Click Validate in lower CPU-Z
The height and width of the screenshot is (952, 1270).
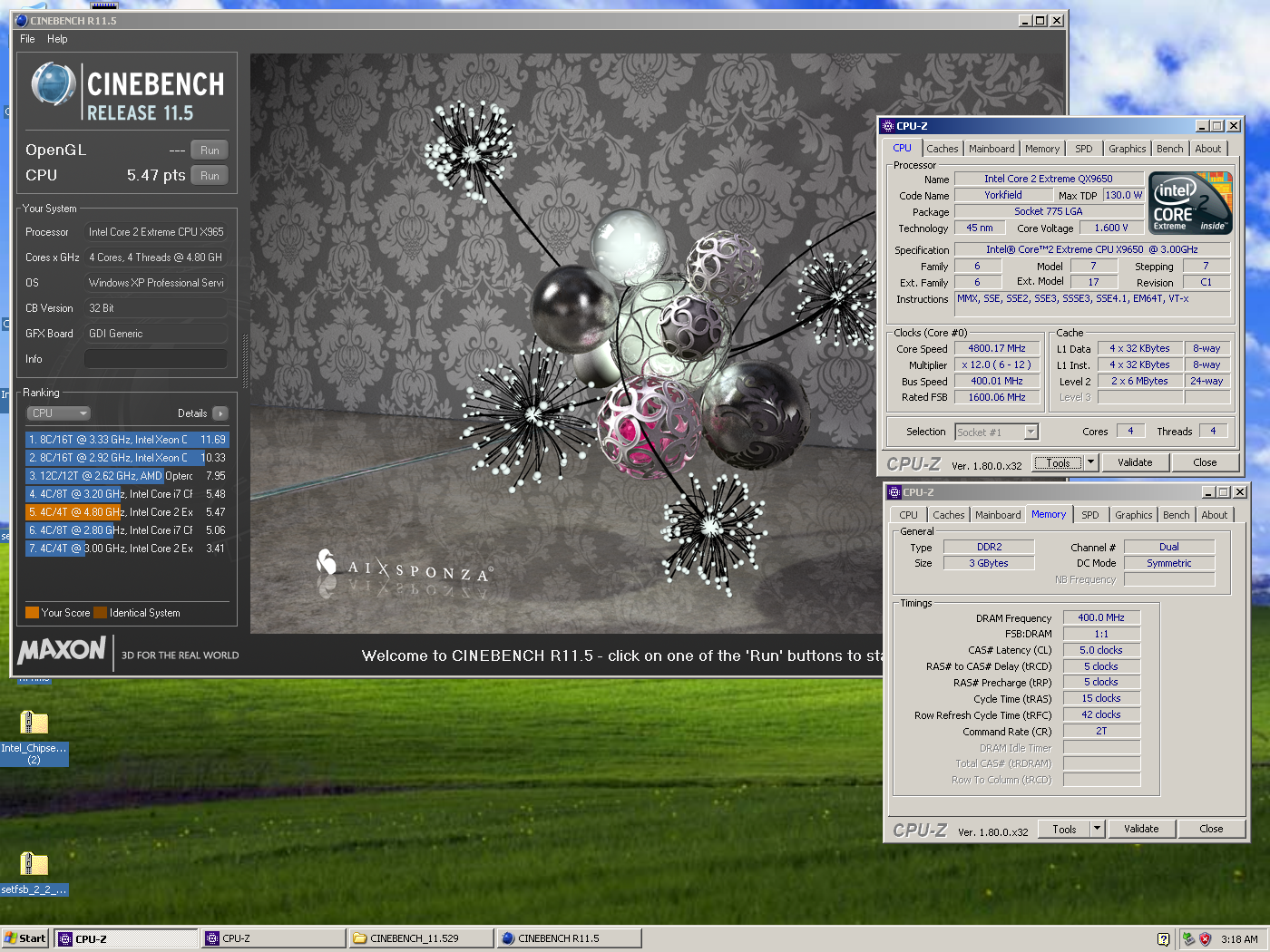[1141, 829]
